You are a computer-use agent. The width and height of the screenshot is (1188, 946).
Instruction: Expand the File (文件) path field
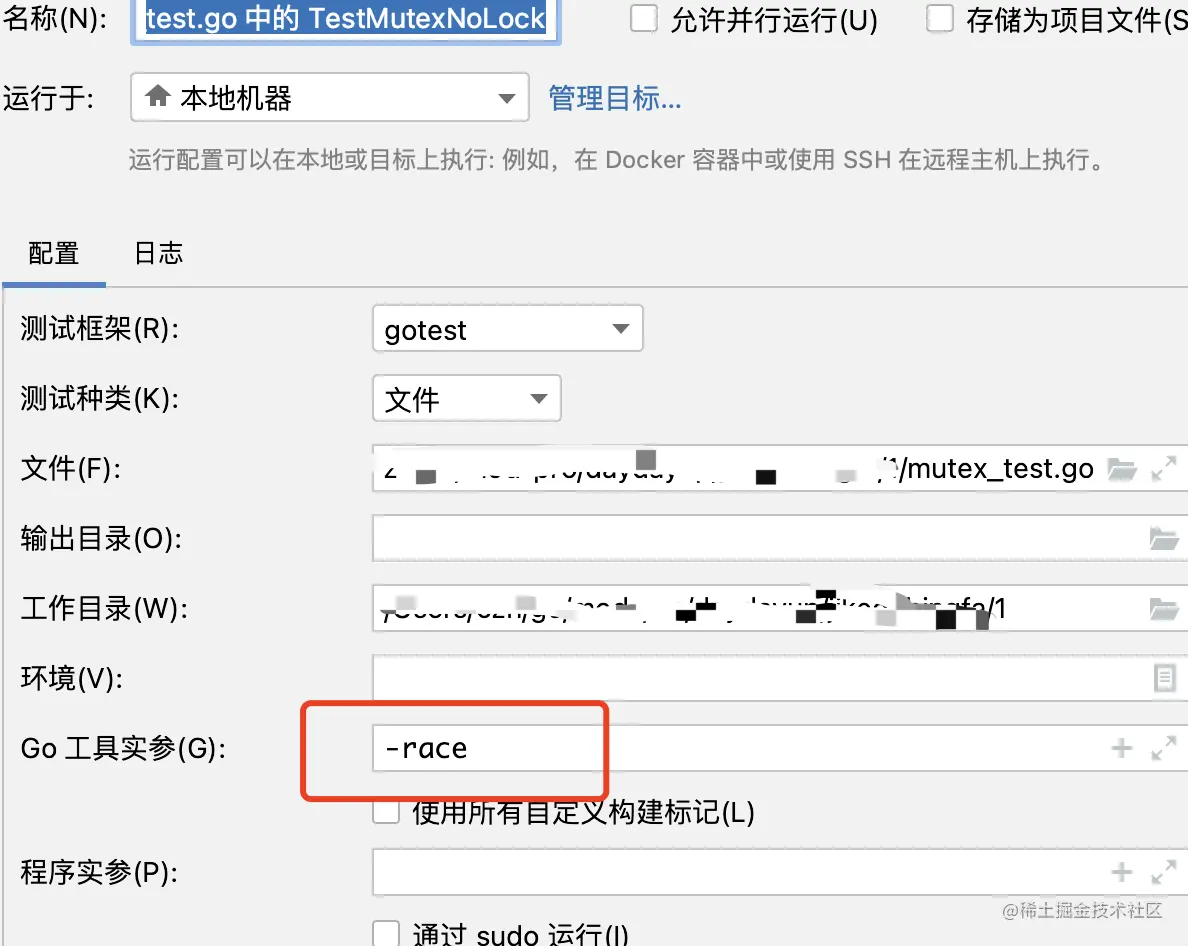coord(1164,469)
